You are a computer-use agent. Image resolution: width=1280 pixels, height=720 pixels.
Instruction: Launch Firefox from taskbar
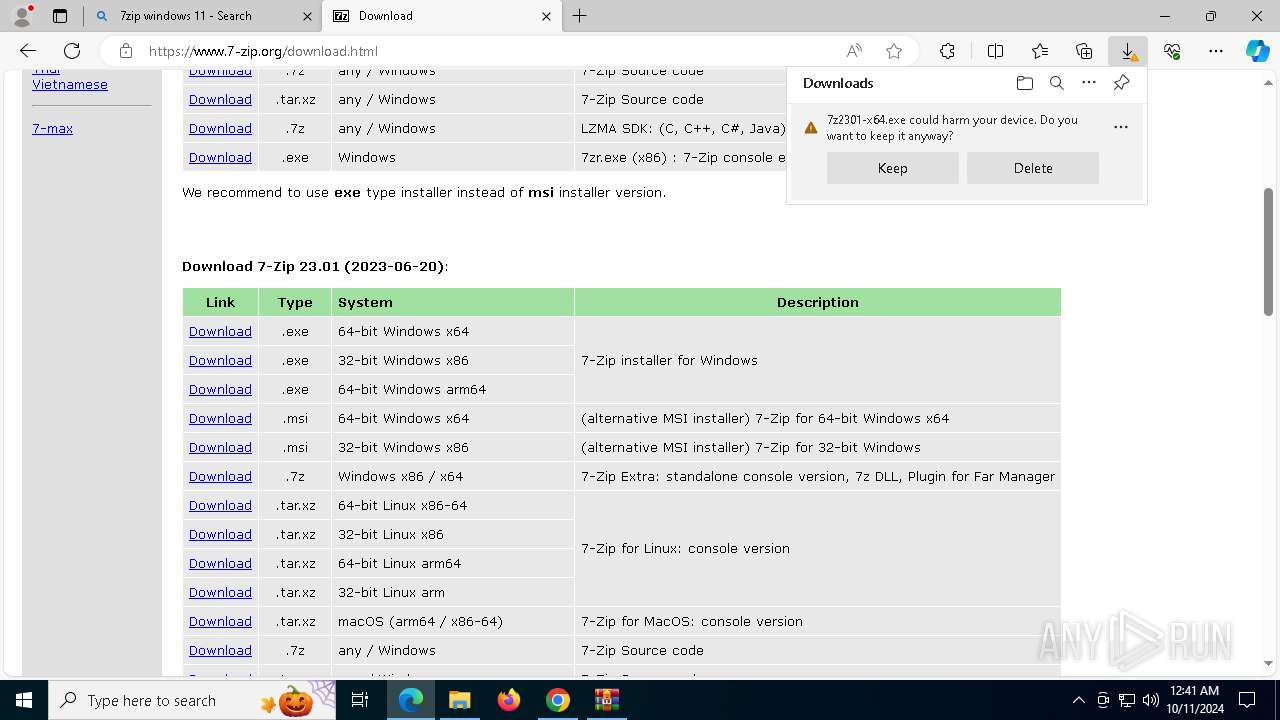pyautogui.click(x=509, y=700)
